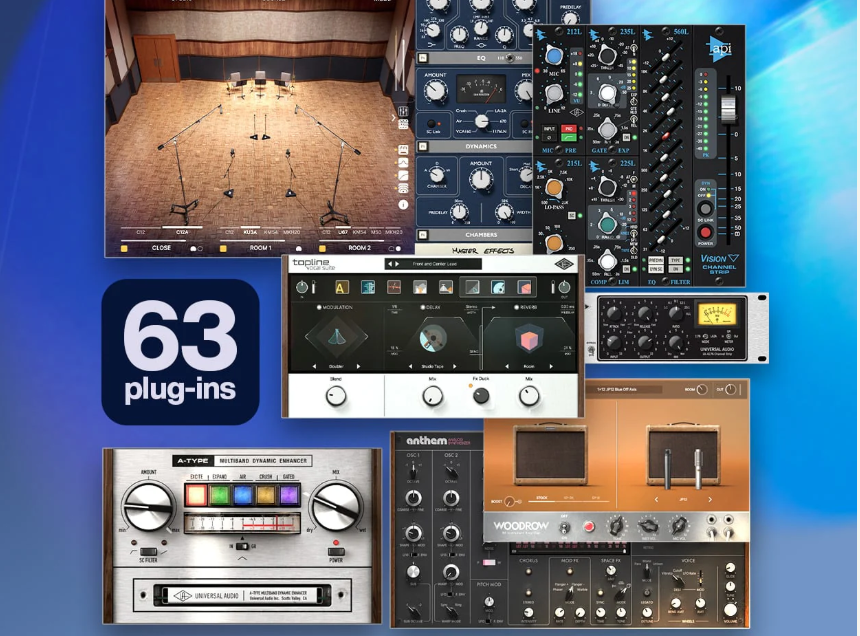Flip the SC Filter switch on A-Type
Viewport: 860px width, 636px height.
point(148,552)
